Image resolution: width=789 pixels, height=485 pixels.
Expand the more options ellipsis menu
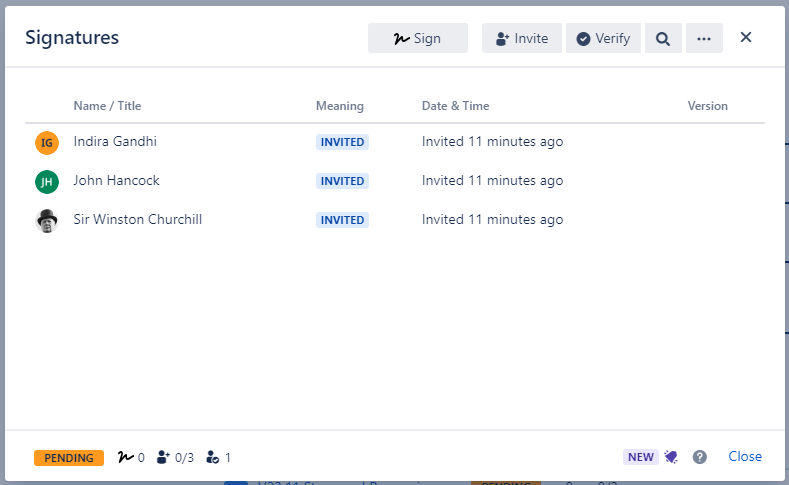[x=704, y=38]
